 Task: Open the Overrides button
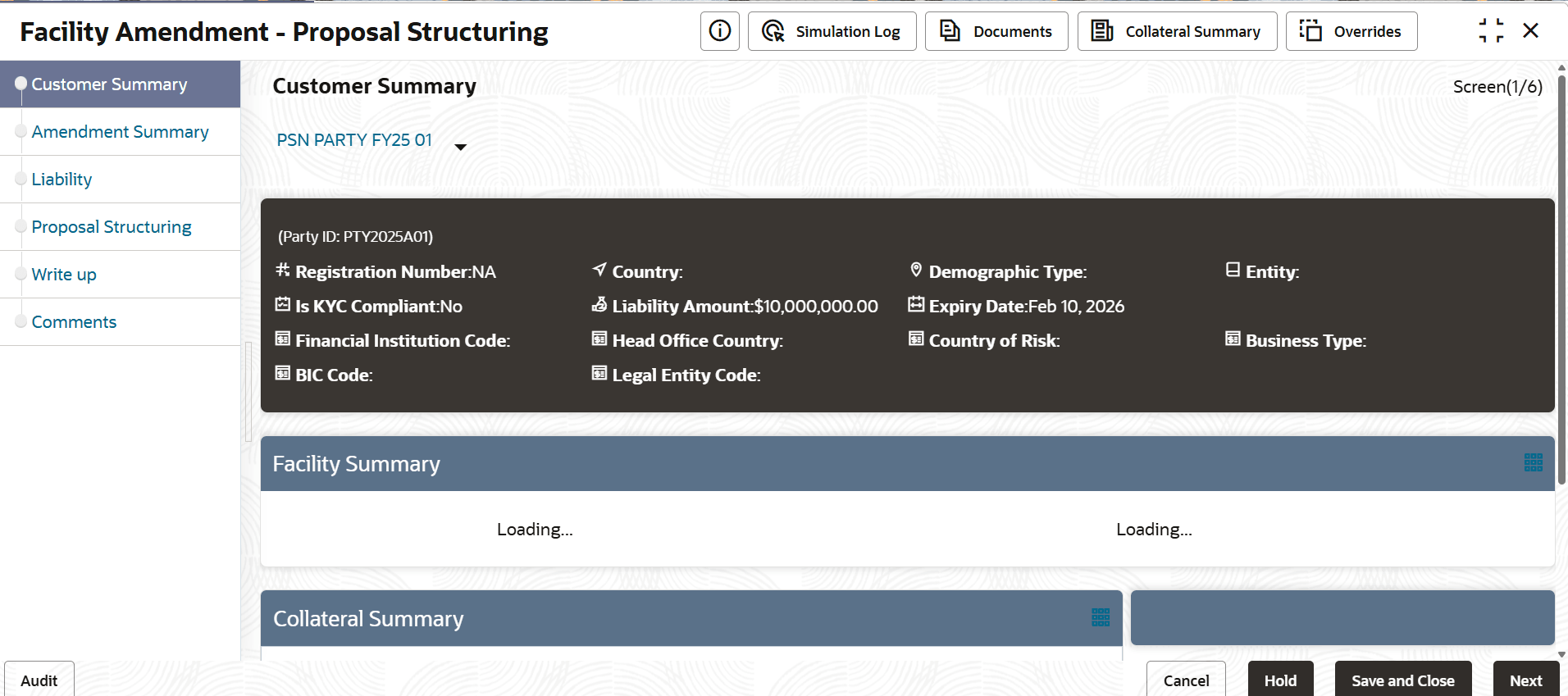point(1351,31)
